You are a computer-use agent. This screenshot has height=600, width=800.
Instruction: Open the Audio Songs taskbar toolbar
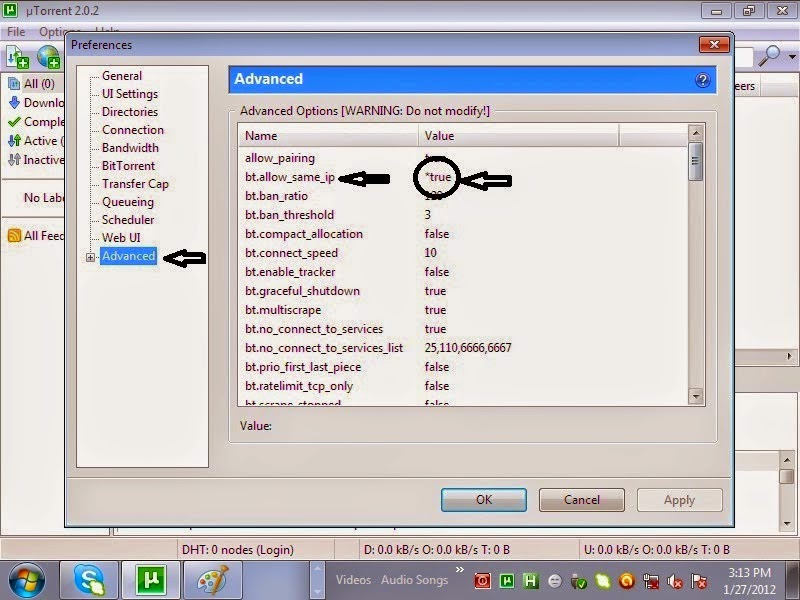coord(414,580)
